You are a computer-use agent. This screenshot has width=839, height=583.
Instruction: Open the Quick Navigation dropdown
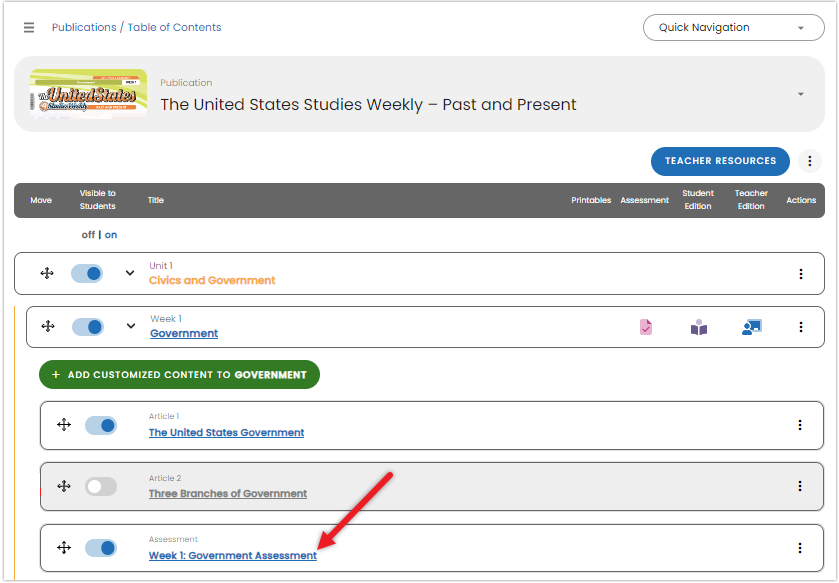(x=733, y=27)
